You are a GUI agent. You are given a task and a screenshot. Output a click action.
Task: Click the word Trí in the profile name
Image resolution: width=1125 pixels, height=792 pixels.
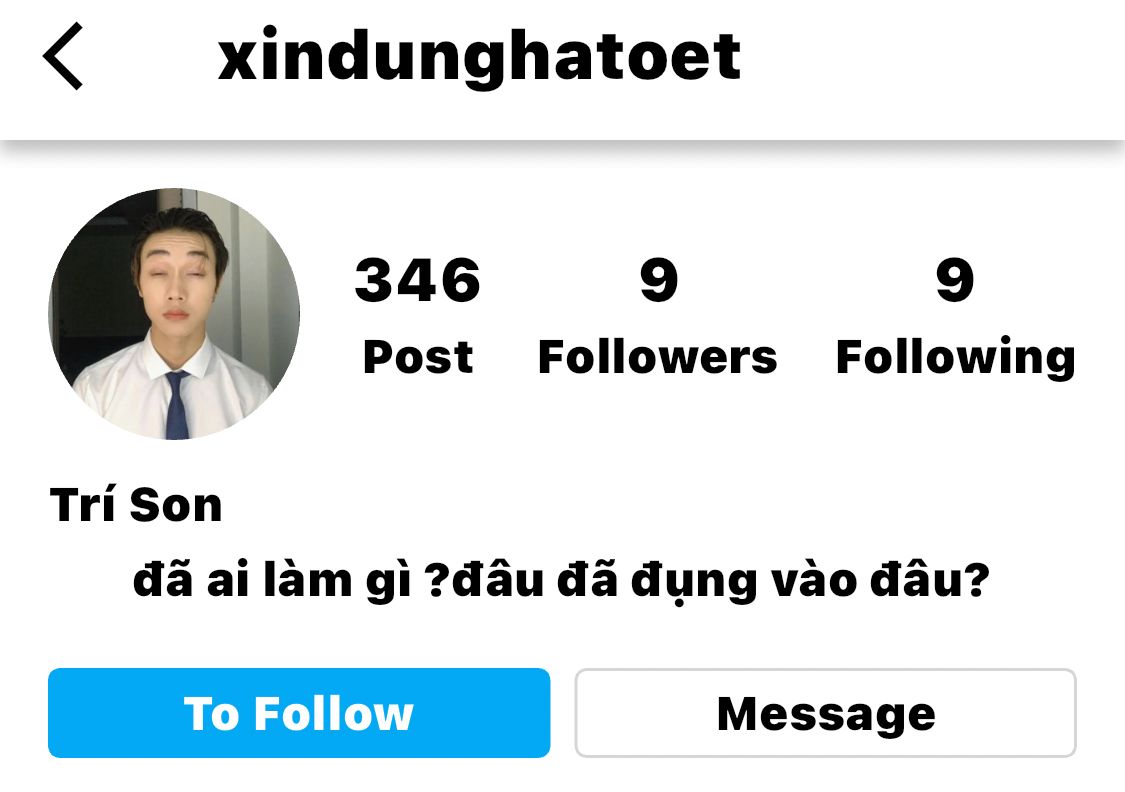click(83, 504)
